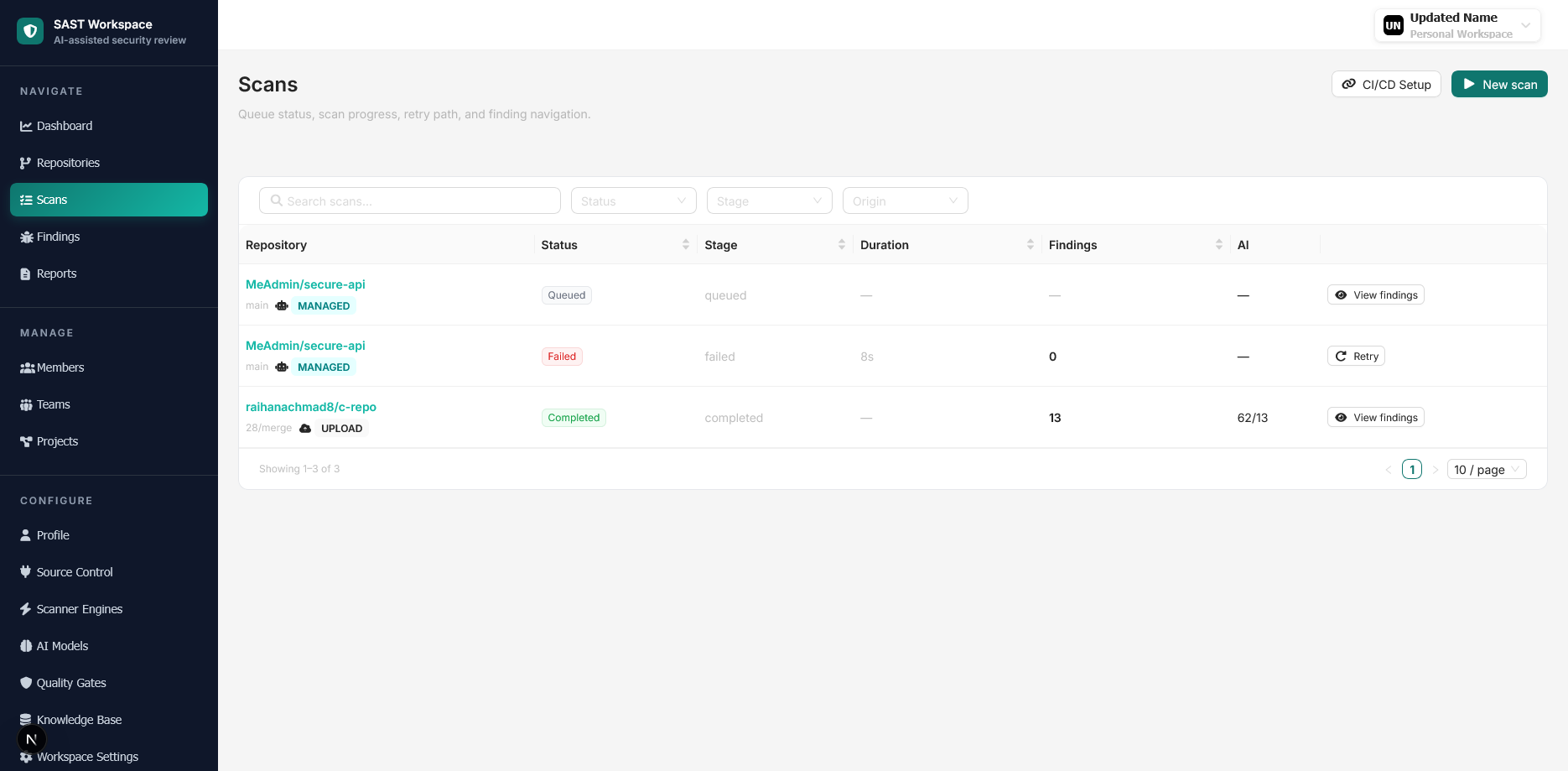Sort by Stage column sorter arrows
Screen dimensions: 1568x771
(x=842, y=244)
